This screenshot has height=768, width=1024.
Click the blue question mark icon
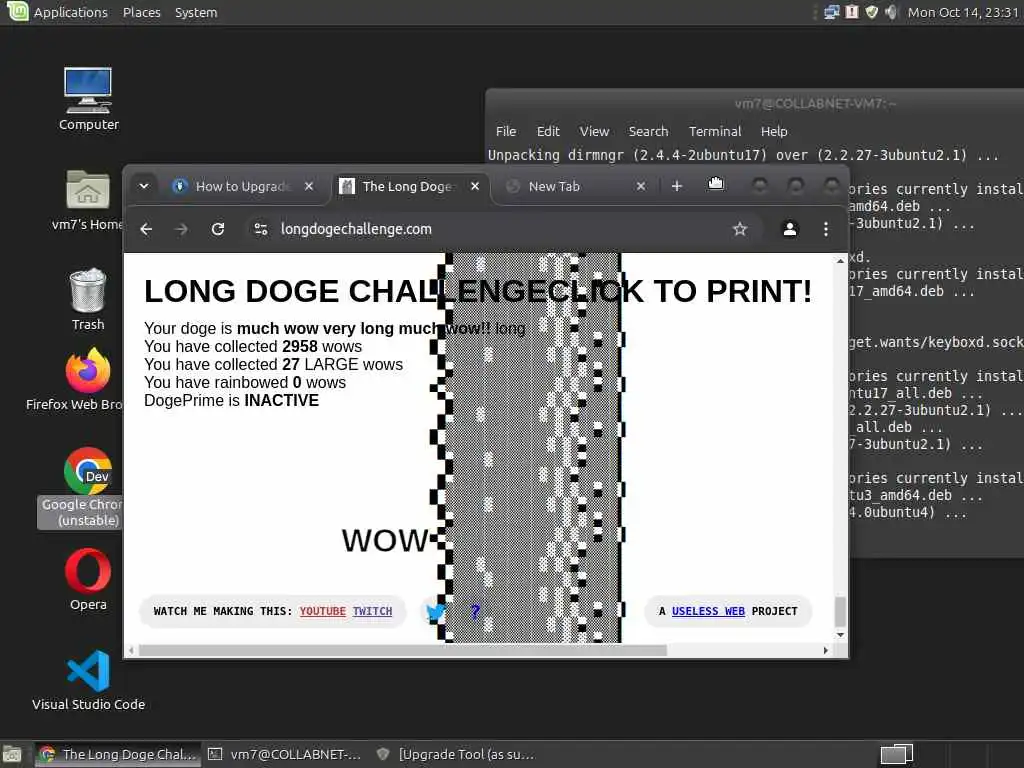point(475,611)
